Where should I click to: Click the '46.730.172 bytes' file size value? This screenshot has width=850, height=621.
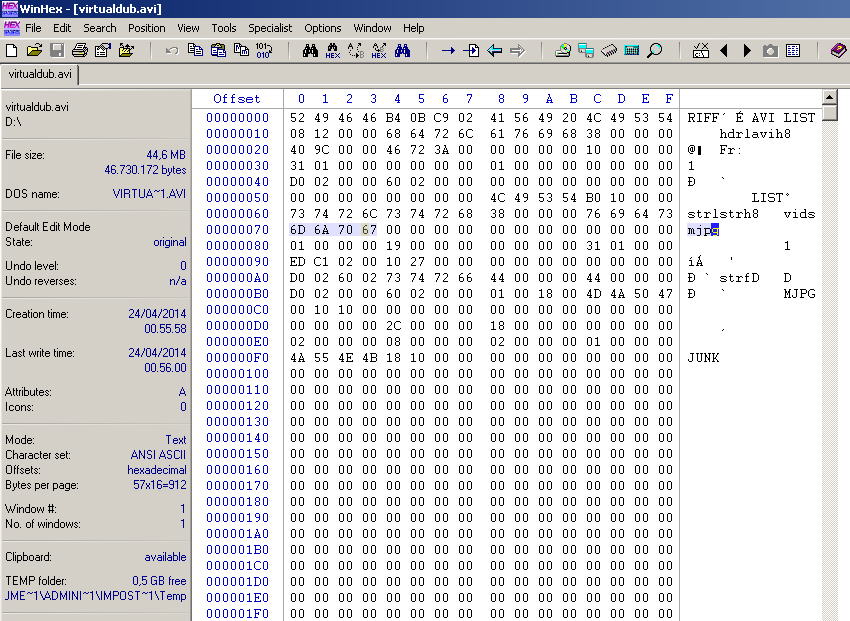pos(145,170)
